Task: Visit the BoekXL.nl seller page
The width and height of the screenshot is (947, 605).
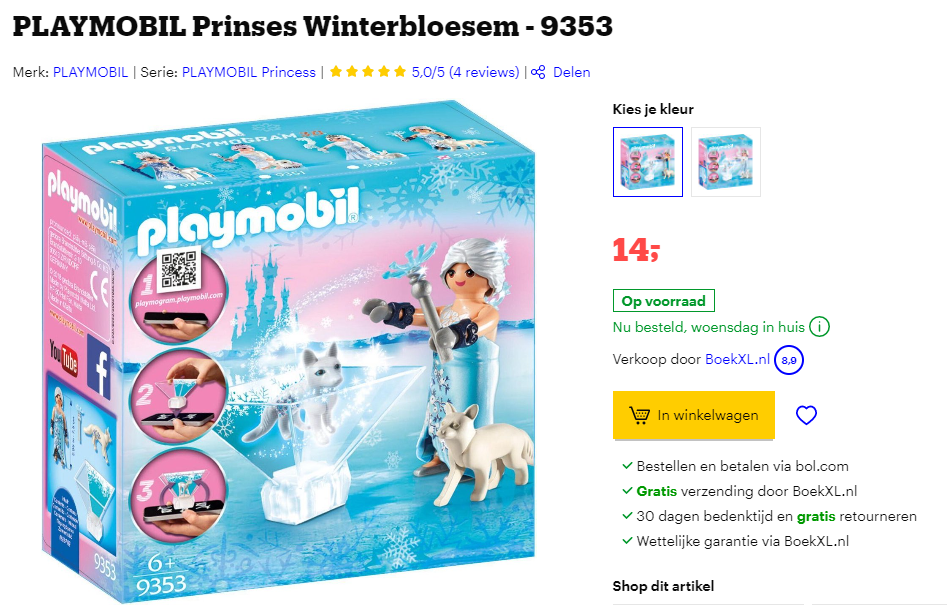Action: 737,359
